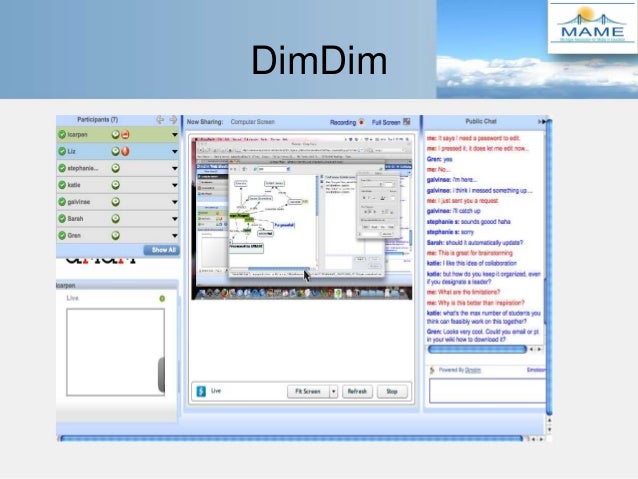The width and height of the screenshot is (638, 479).
Task: Click the shared computer screen thumbnail
Action: point(302,218)
